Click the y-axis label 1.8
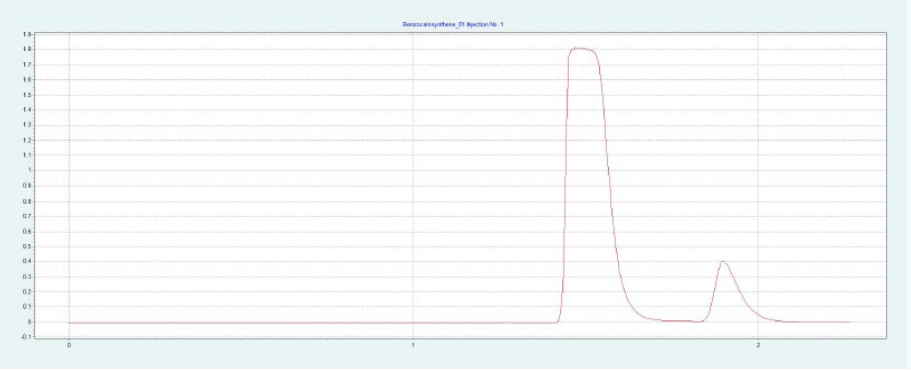The height and width of the screenshot is (370, 911). 26,49
